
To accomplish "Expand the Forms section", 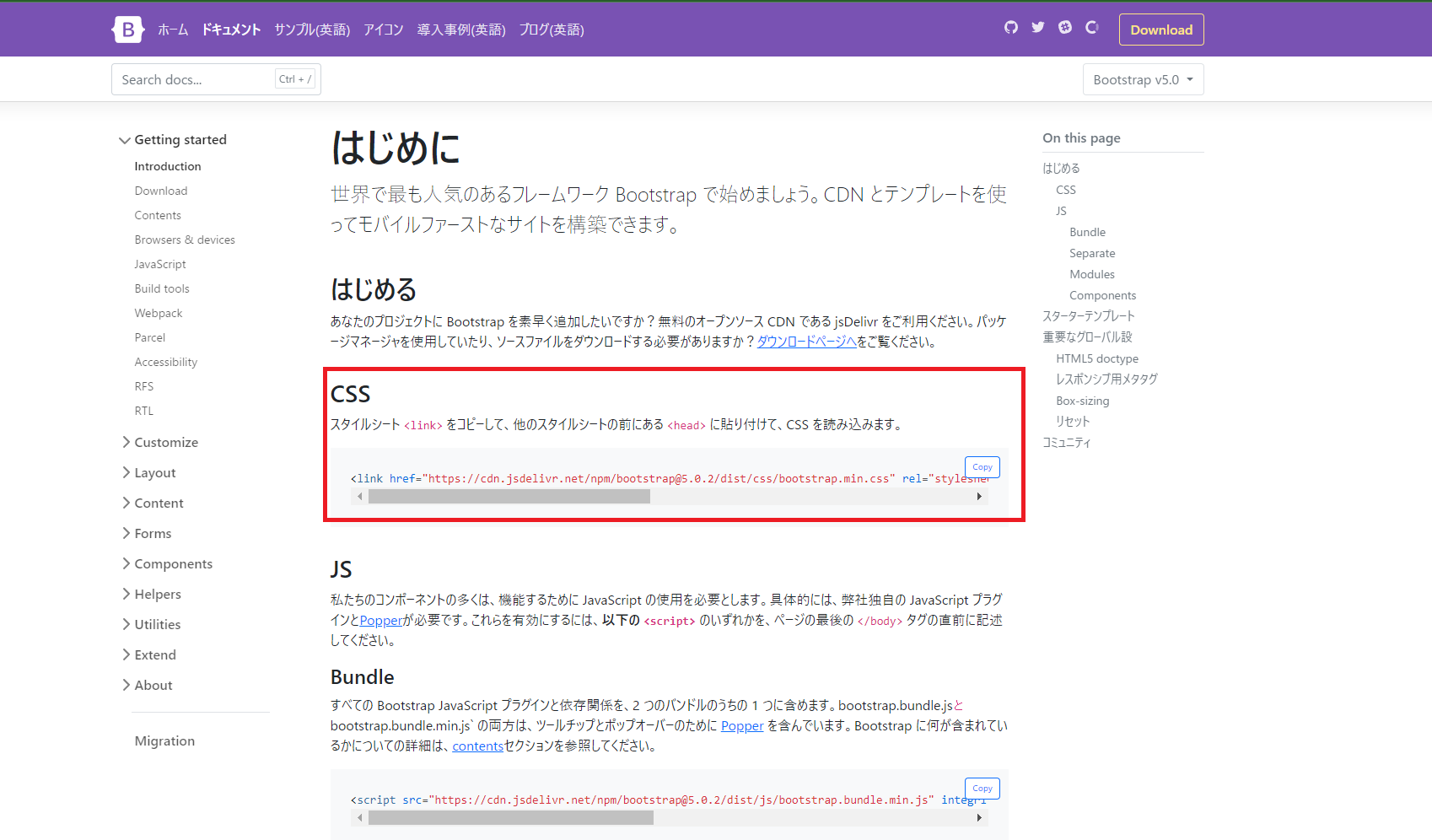I will coord(146,533).
